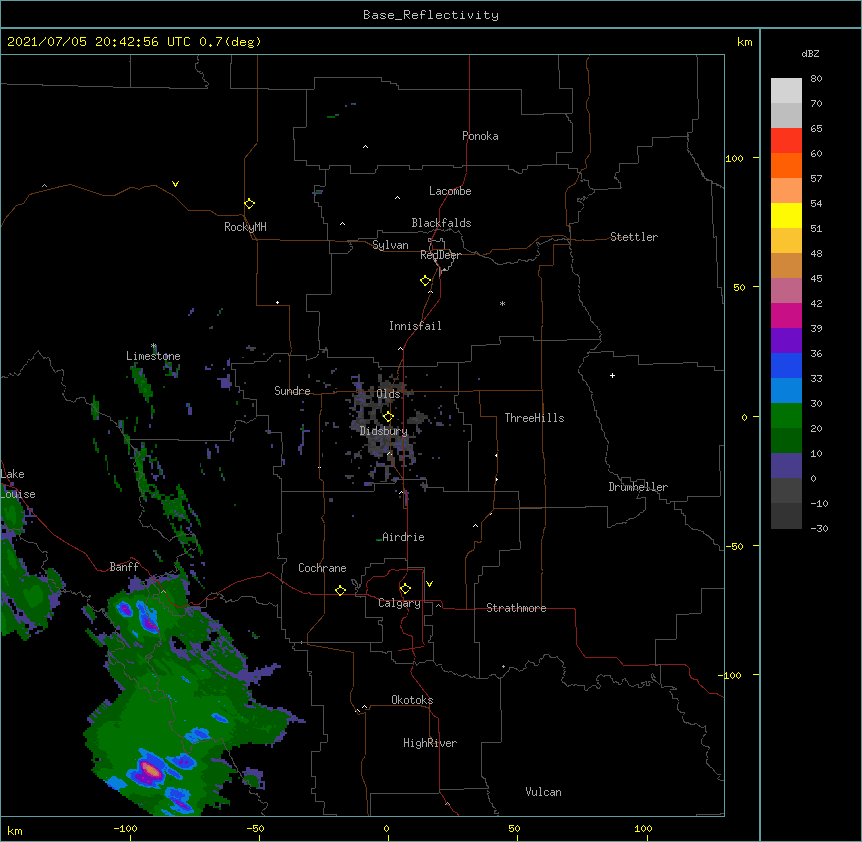
Task: Click the white plus marker northwest of Drumheller
Action: 612,375
